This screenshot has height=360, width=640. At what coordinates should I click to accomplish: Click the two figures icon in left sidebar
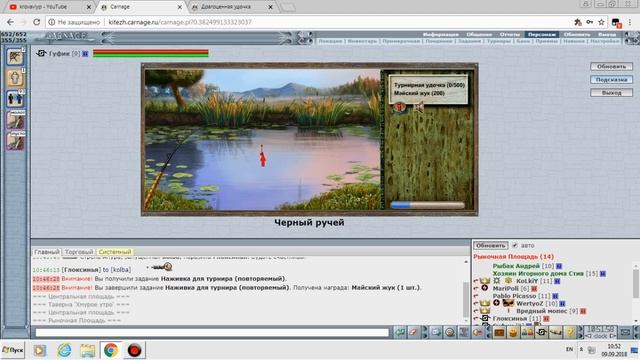click(x=15, y=99)
